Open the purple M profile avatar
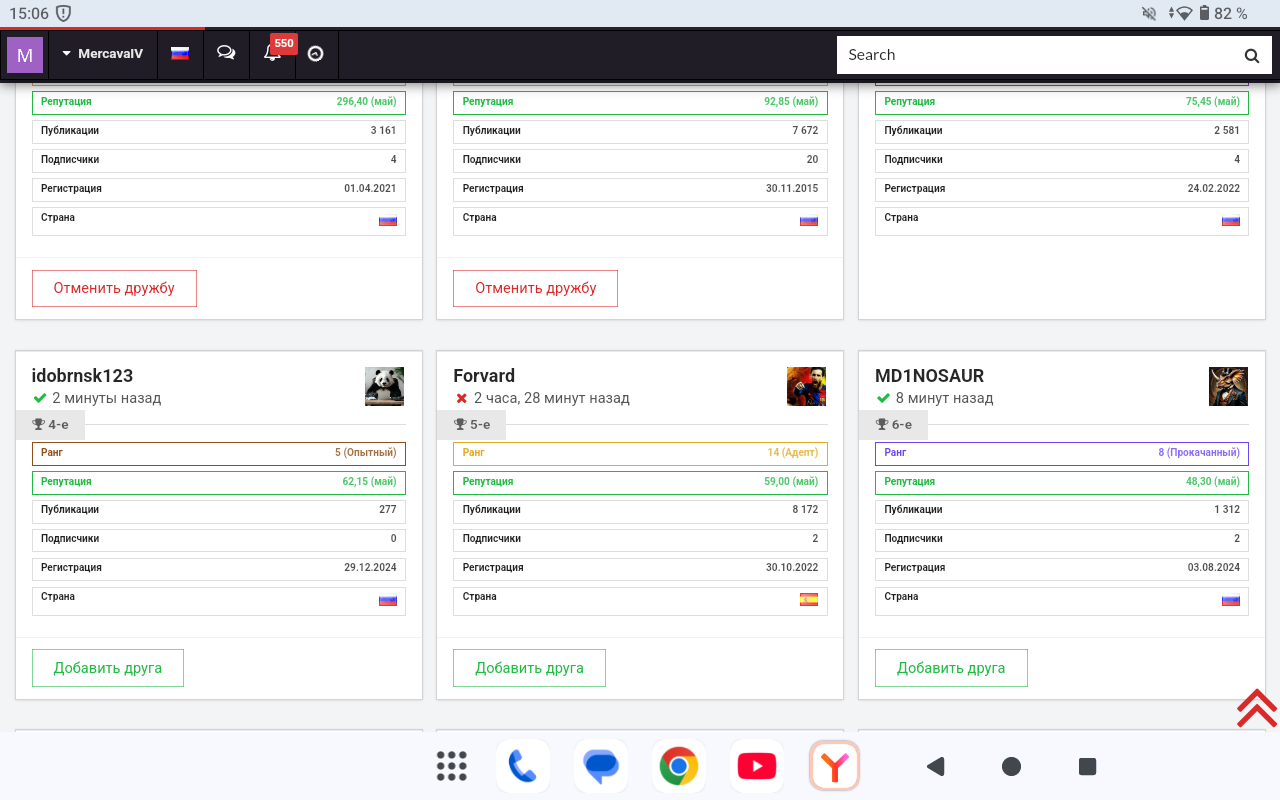This screenshot has width=1280, height=800. click(25, 55)
